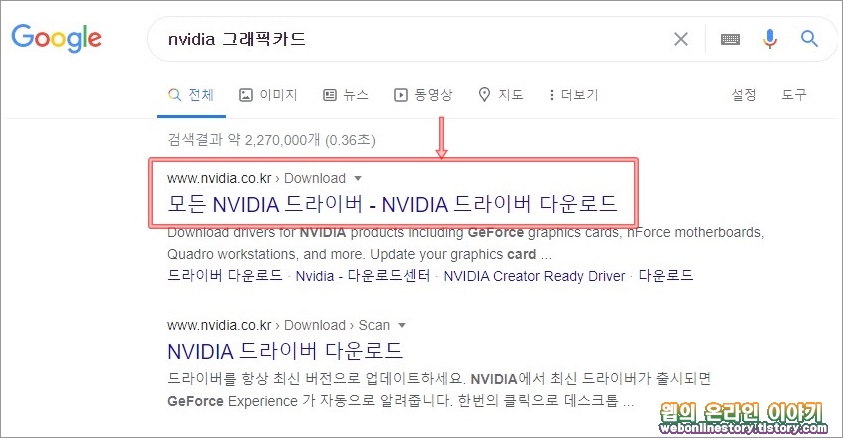Clear the search query with X
This screenshot has height=438, width=843.
point(681,39)
